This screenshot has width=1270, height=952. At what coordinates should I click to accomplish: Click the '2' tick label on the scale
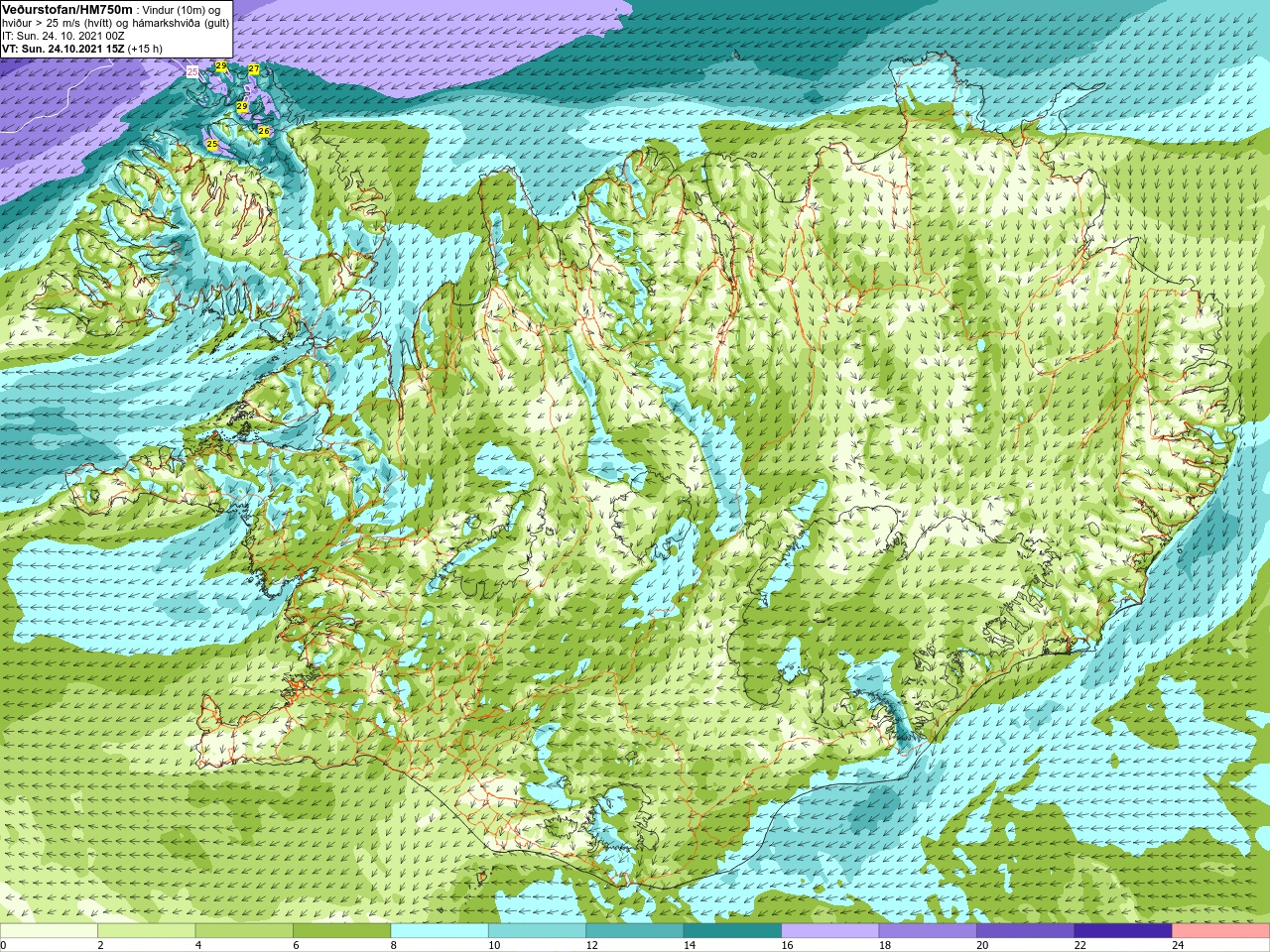pos(100,945)
